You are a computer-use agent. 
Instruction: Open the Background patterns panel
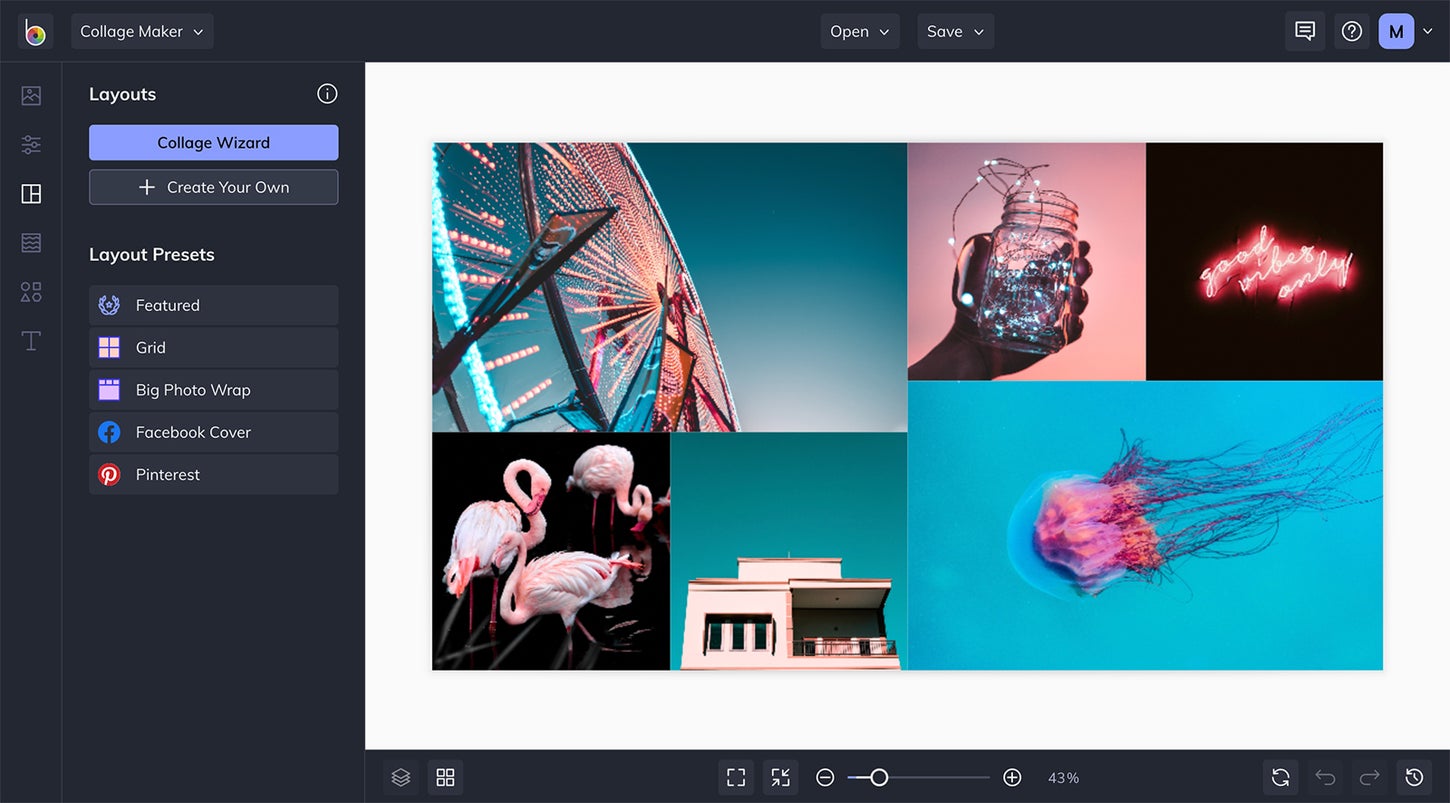[30, 242]
